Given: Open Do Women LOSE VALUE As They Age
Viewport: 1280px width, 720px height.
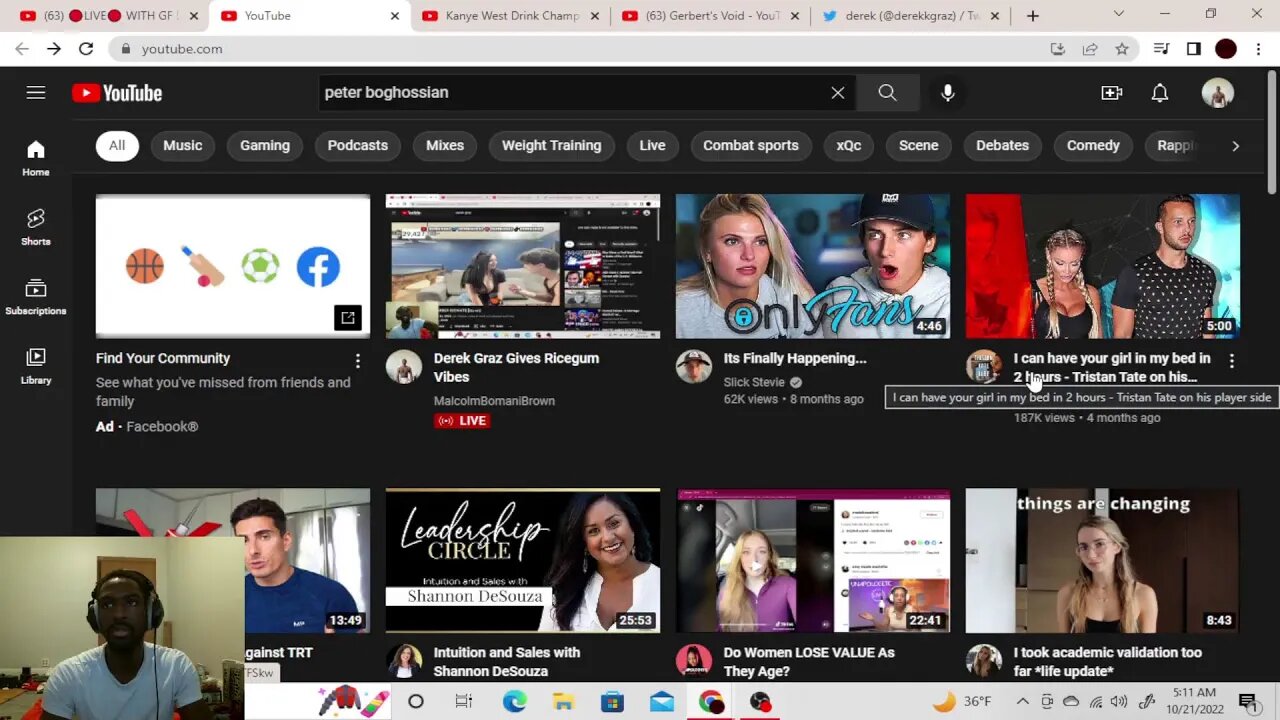Looking at the screenshot, I should coord(809,661).
